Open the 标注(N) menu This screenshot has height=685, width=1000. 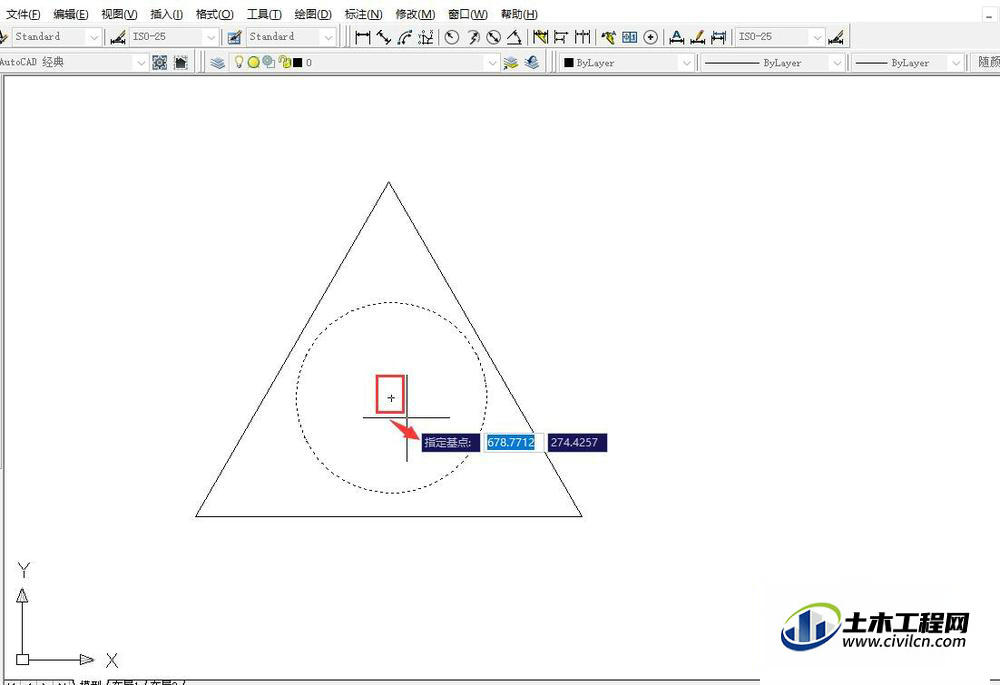click(364, 14)
